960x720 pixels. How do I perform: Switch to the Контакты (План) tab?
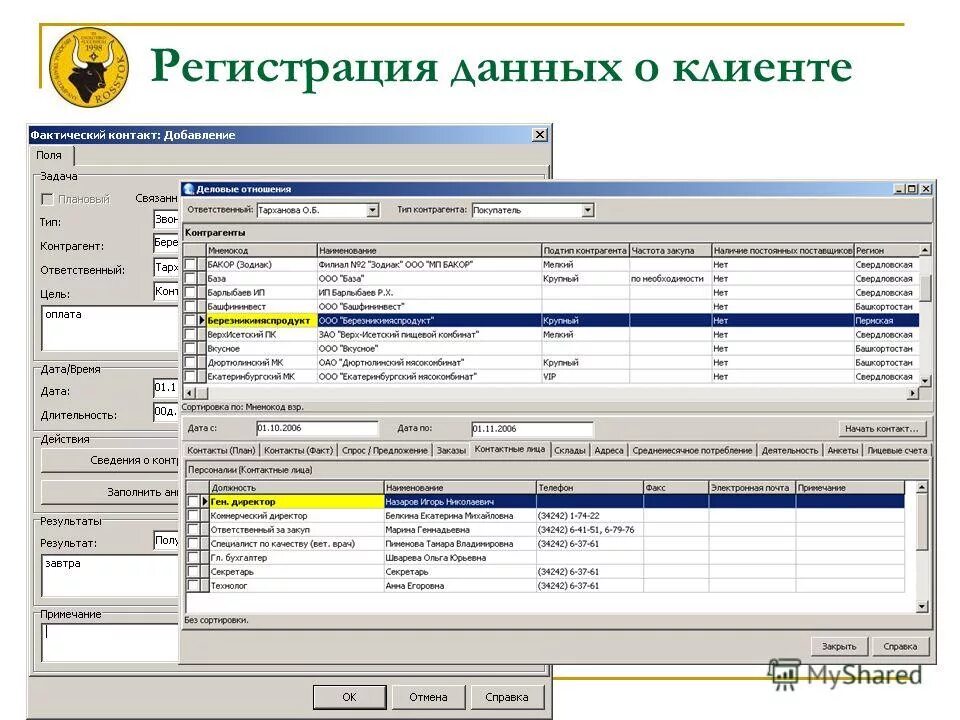click(x=221, y=450)
